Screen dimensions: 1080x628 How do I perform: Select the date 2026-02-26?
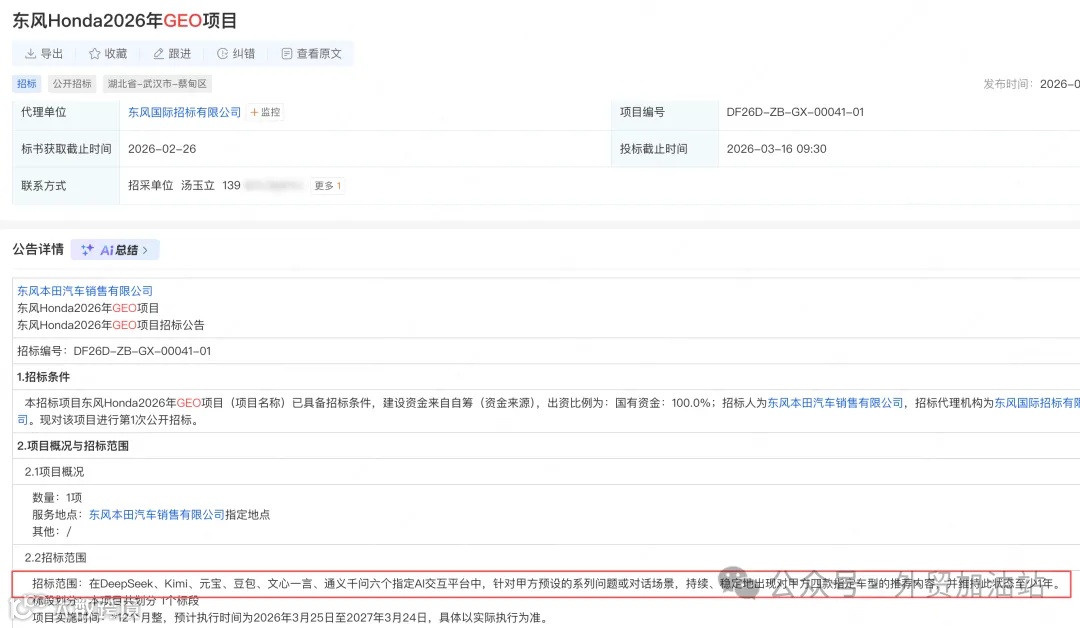(162, 149)
